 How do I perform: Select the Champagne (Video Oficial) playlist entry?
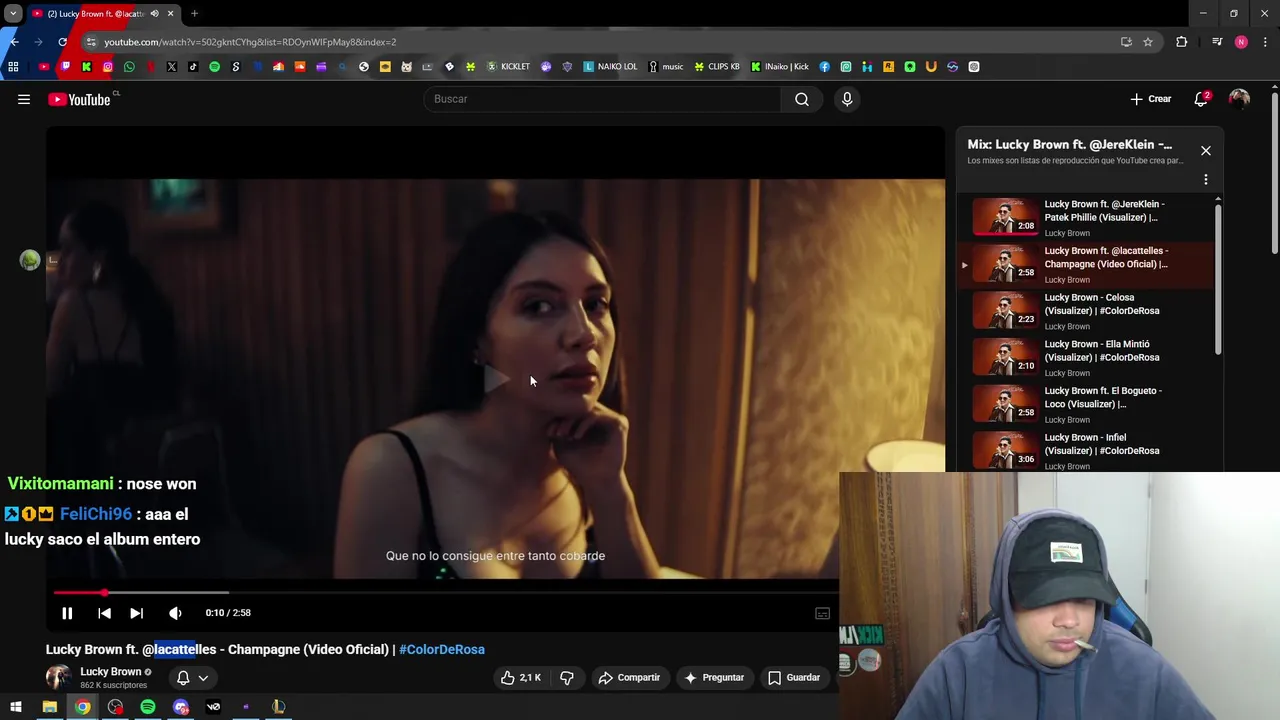1088,264
